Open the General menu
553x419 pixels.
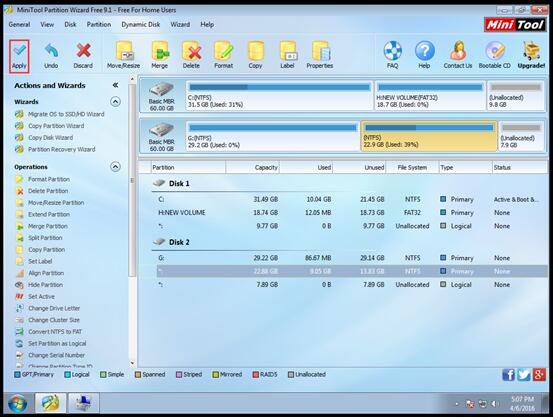(x=19, y=25)
